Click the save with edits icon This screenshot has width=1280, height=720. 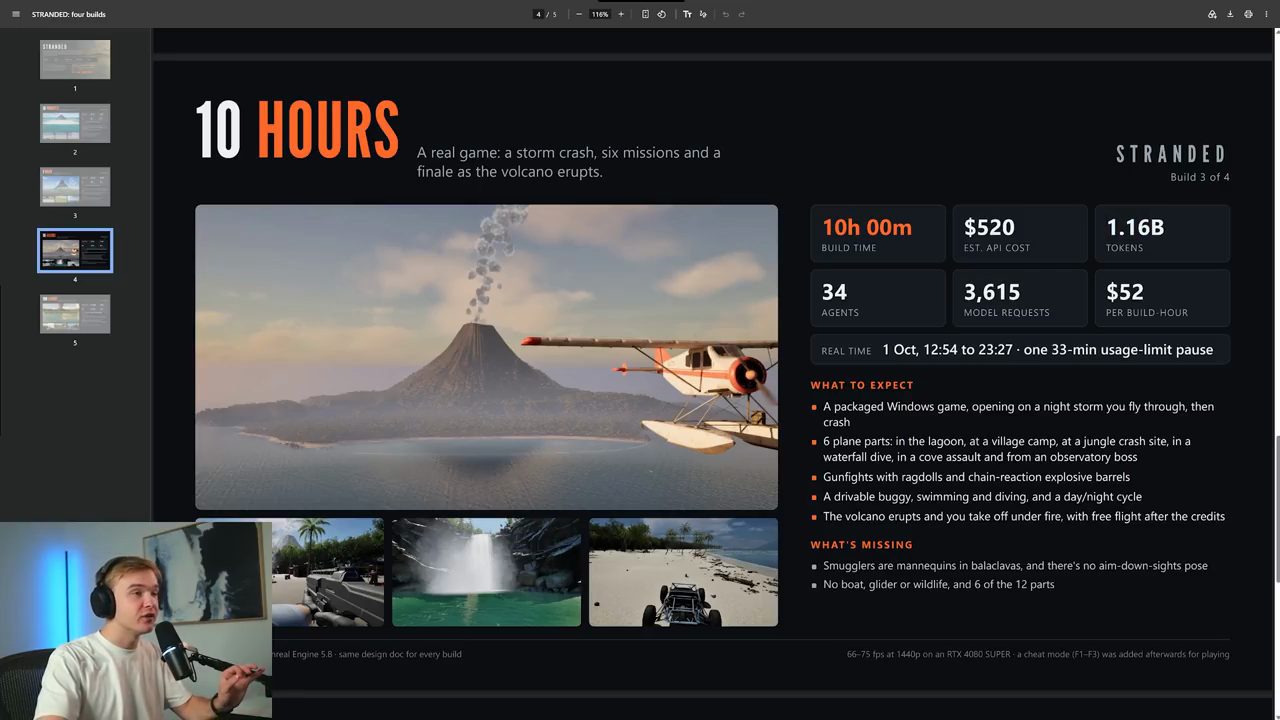point(1212,14)
